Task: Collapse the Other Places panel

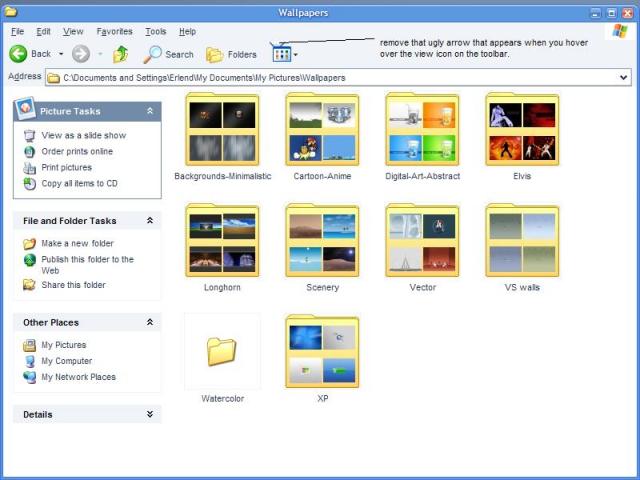Action: [150, 322]
